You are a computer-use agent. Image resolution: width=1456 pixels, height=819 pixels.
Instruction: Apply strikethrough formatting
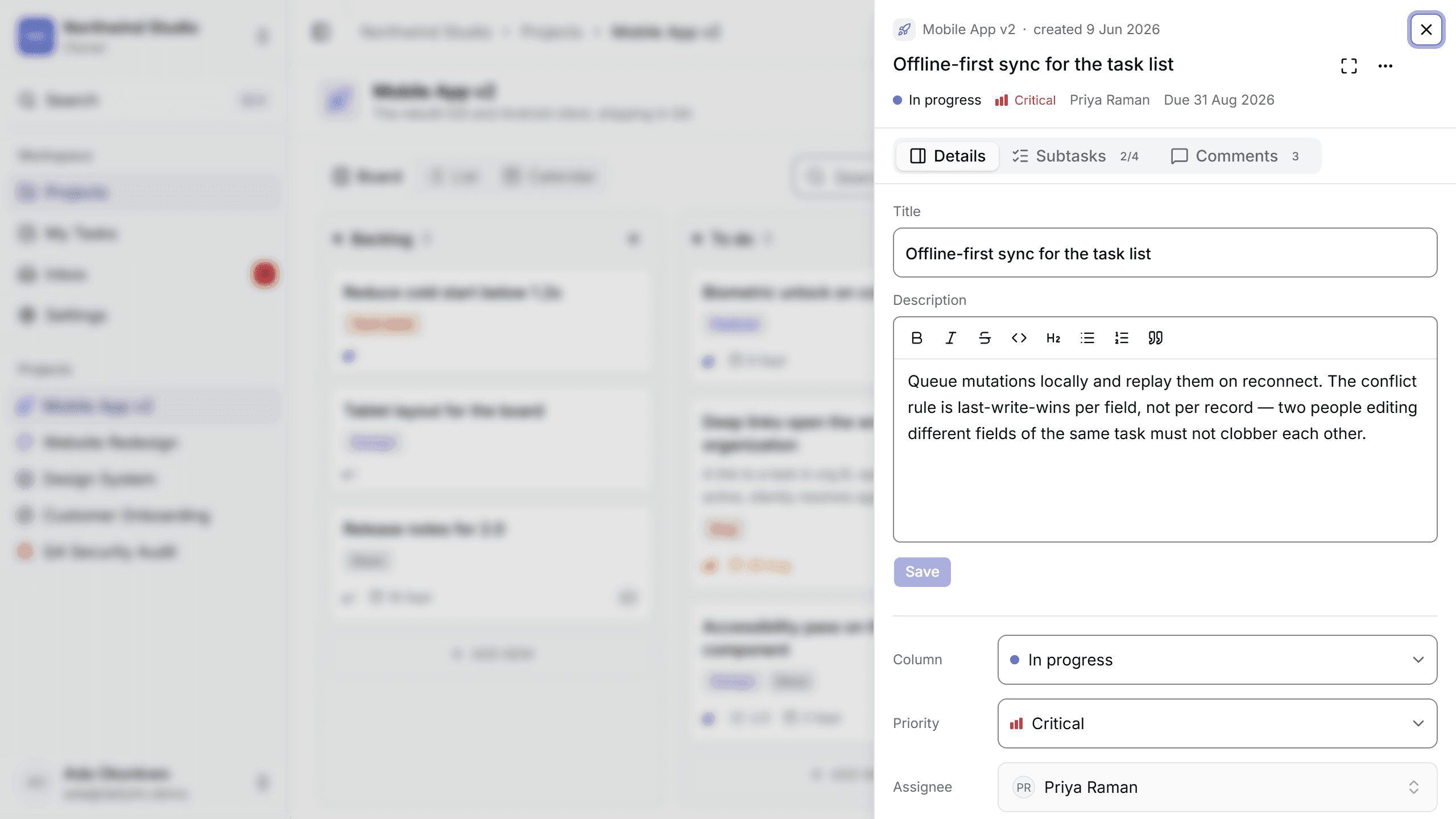pyautogui.click(x=985, y=338)
